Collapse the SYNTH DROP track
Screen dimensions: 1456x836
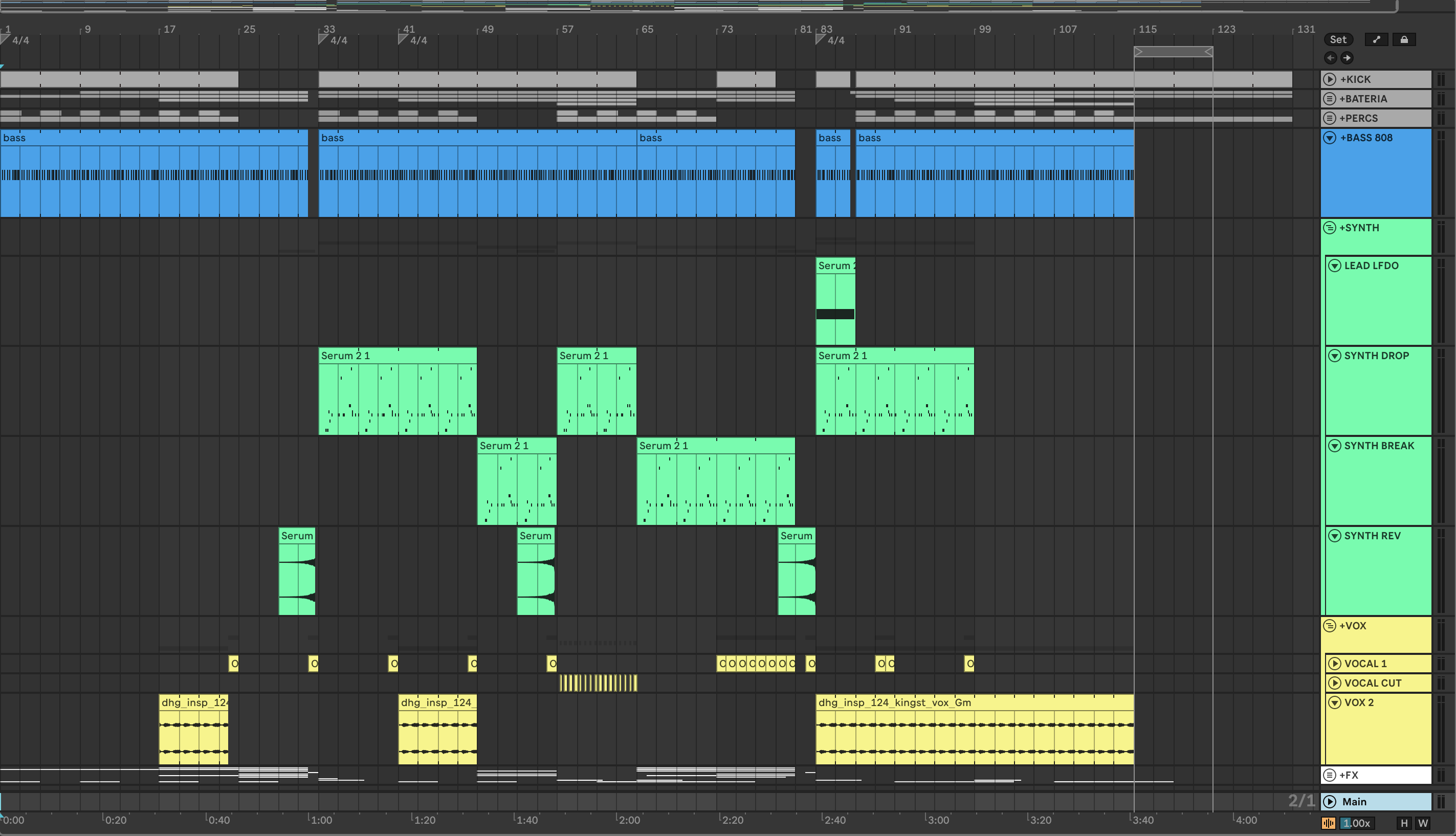click(1335, 356)
